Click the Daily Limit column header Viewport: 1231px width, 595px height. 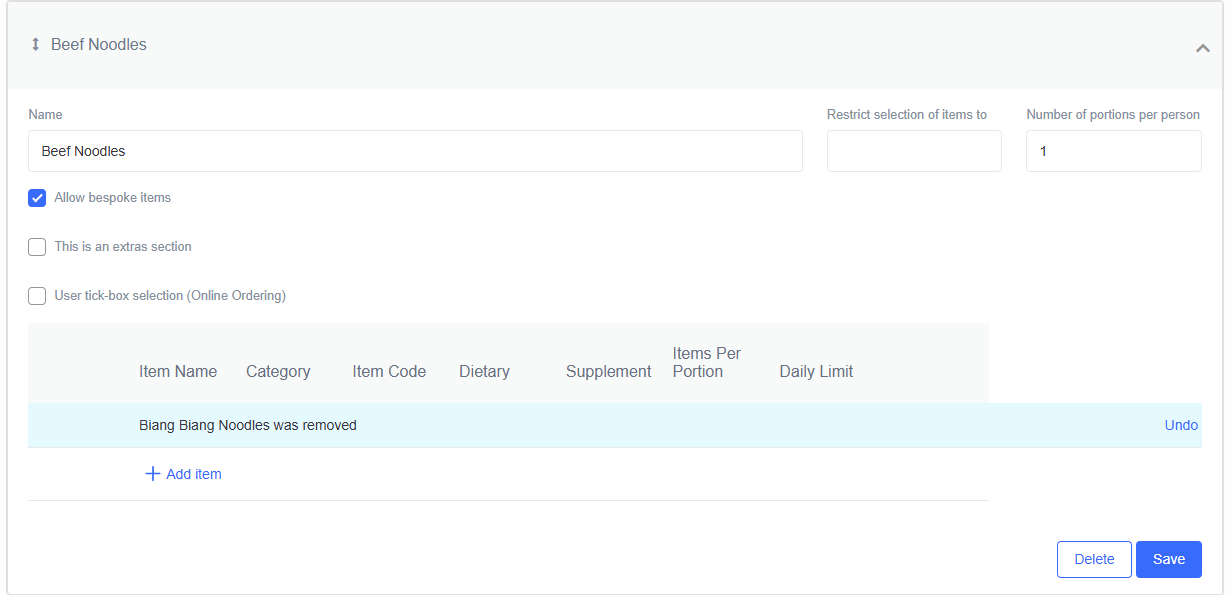click(x=816, y=371)
